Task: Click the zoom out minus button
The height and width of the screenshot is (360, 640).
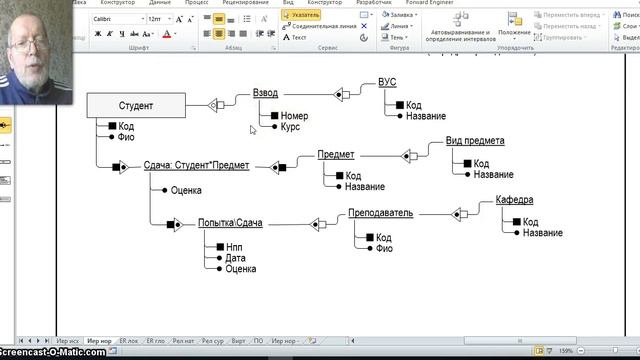Action: [581, 351]
